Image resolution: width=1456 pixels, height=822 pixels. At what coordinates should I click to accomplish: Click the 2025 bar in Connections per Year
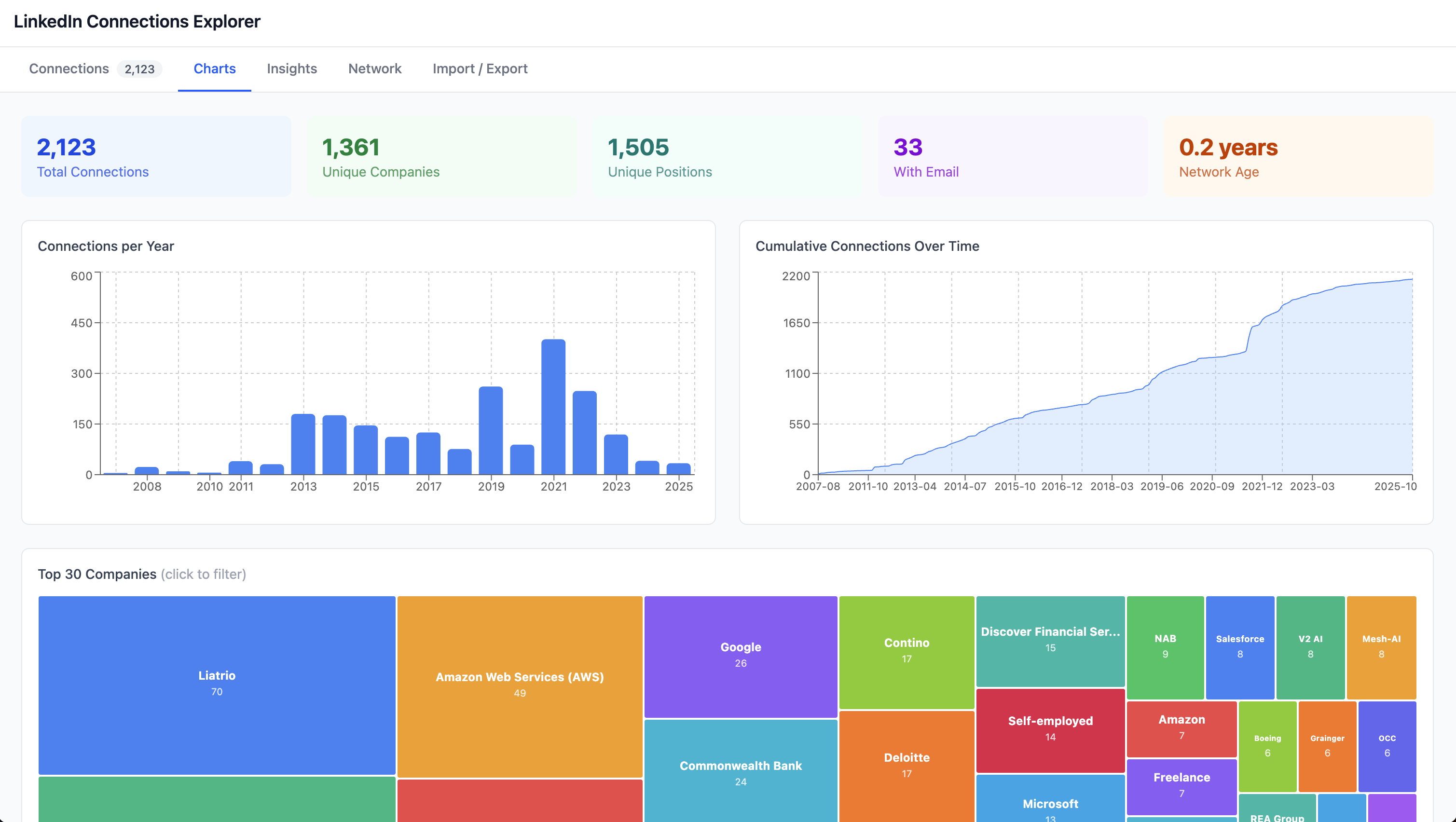(x=678, y=469)
